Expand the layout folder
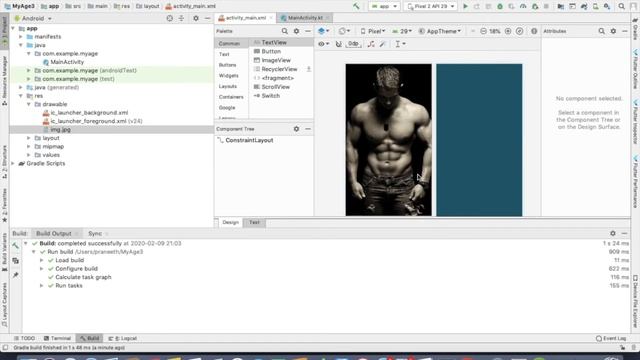 click(x=29, y=138)
